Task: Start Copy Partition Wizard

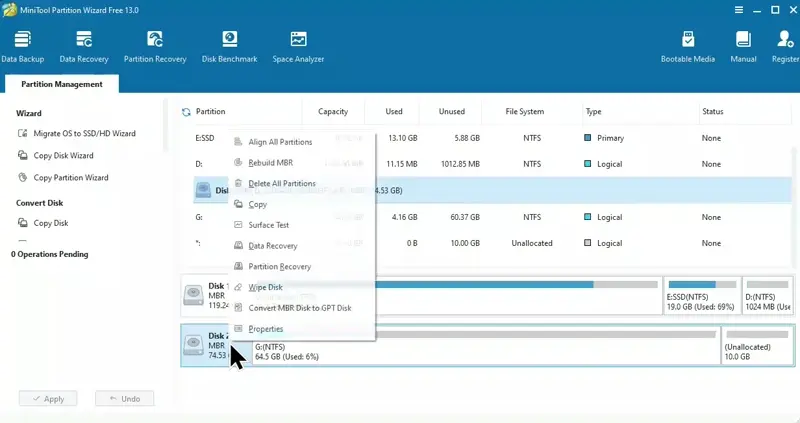Action: pos(63,178)
